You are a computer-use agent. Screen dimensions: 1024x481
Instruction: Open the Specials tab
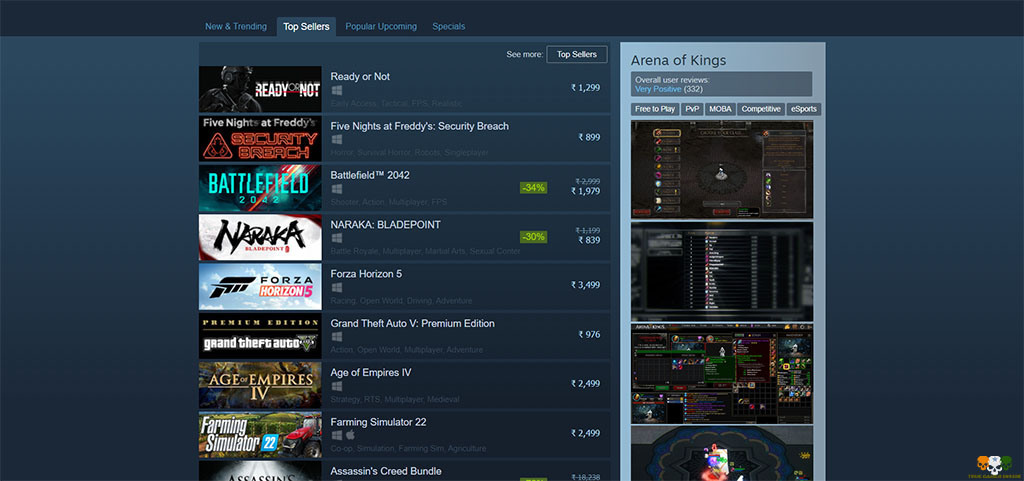pos(449,27)
